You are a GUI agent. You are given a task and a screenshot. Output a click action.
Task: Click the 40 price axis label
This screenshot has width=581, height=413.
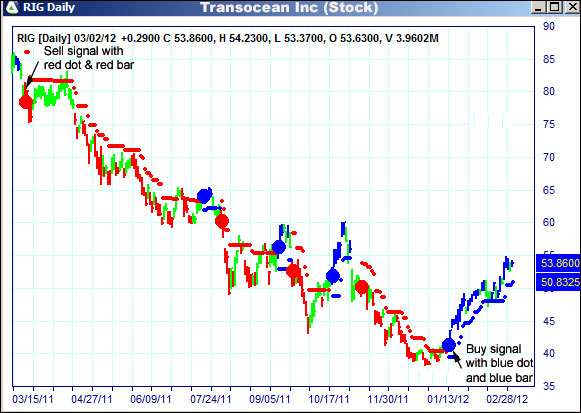[x=549, y=353]
